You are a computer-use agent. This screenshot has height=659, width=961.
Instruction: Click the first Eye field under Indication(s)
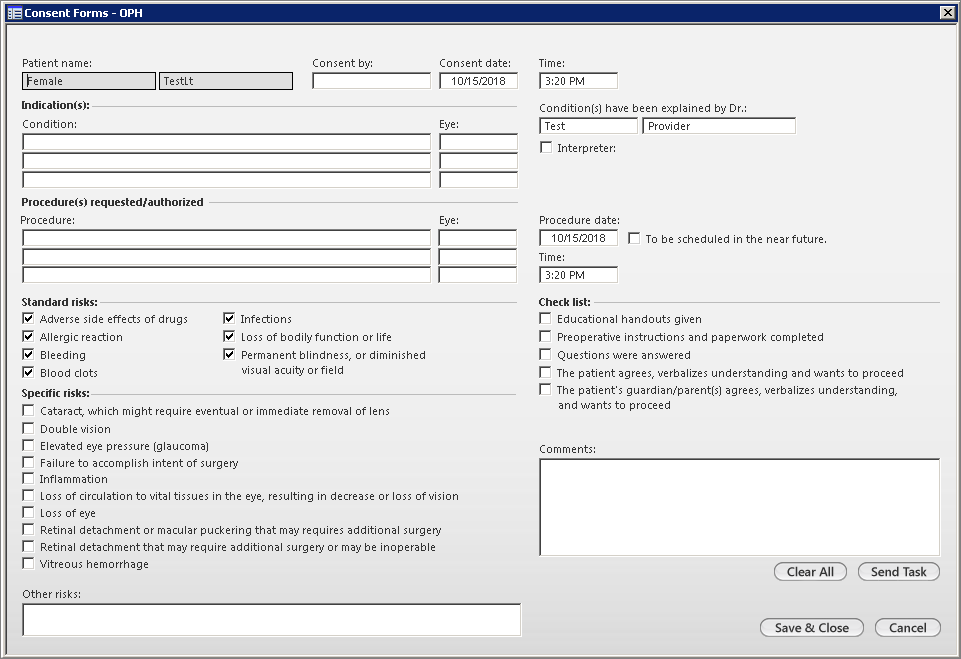point(478,142)
